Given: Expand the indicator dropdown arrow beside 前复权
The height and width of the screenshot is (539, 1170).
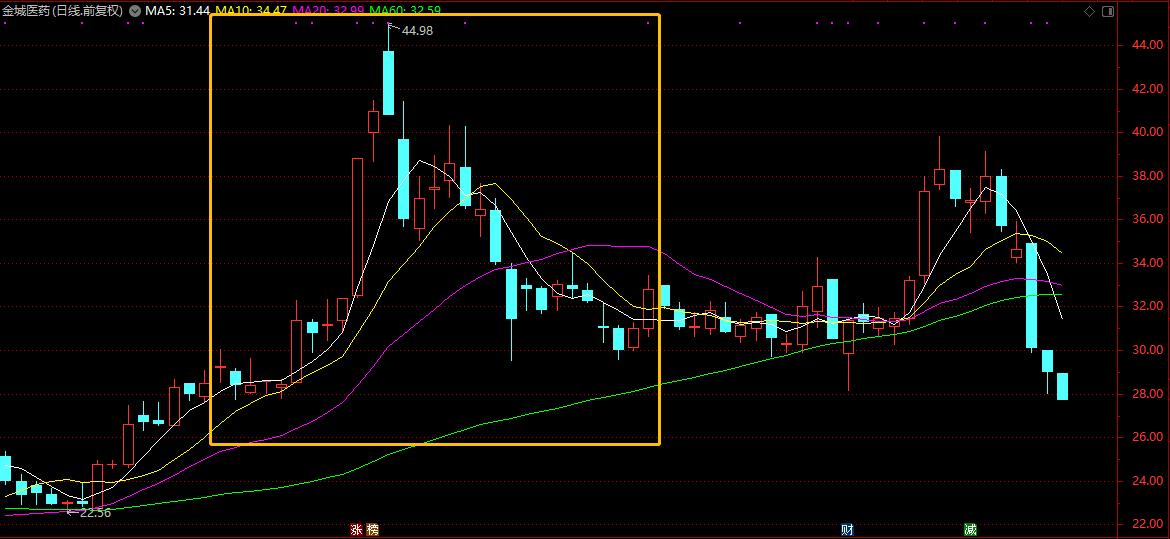Looking at the screenshot, I should (x=134, y=11).
